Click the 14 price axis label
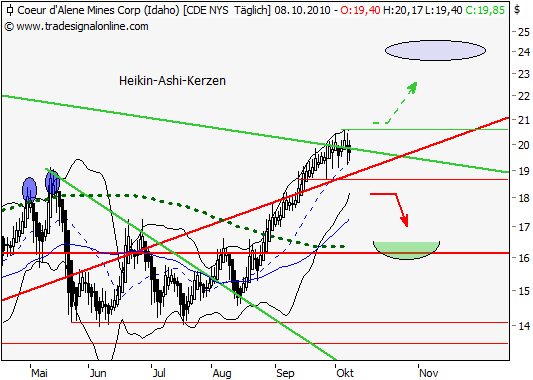Screen dimensions: 533x380 (523, 326)
